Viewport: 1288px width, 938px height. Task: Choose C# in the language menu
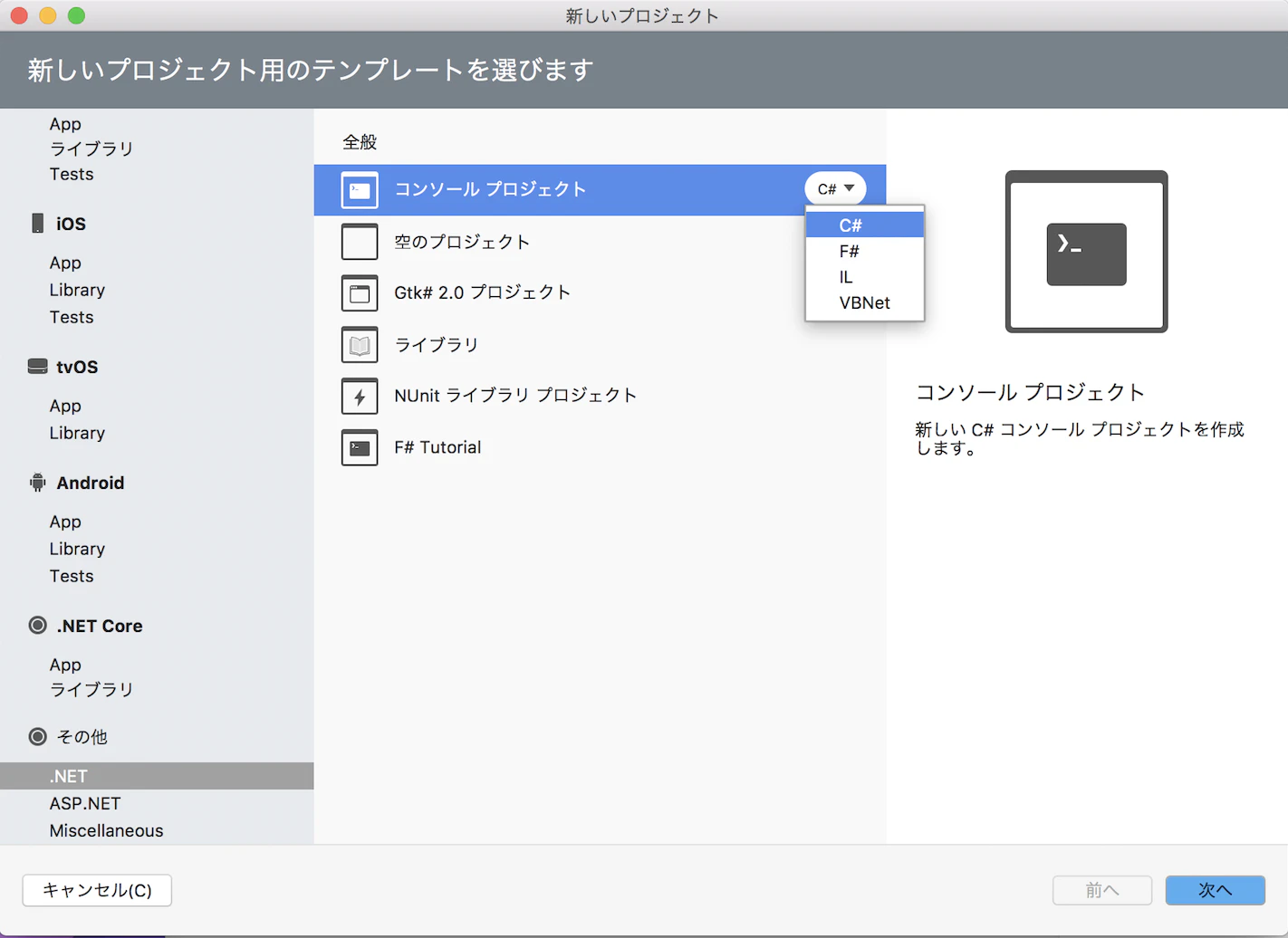(x=865, y=225)
